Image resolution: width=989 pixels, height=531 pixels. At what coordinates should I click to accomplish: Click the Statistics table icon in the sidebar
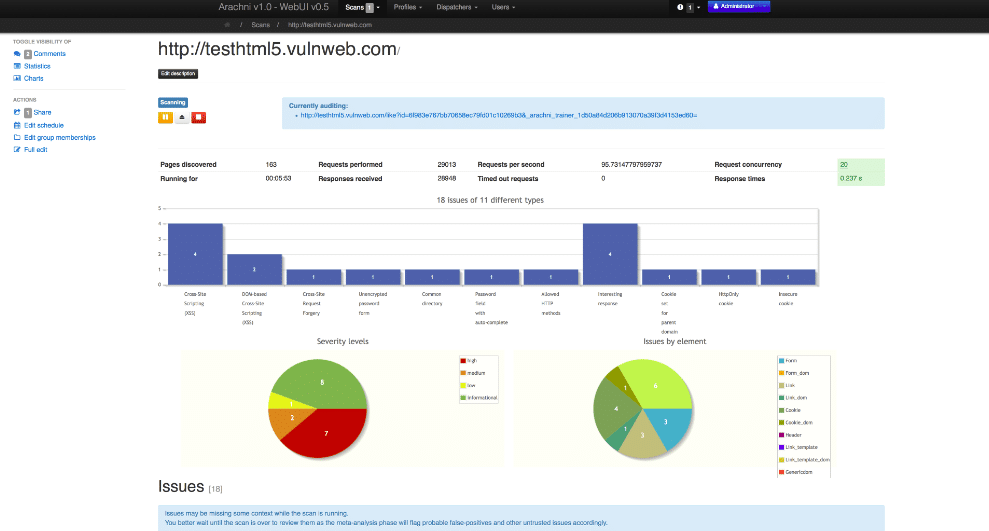pos(17,66)
